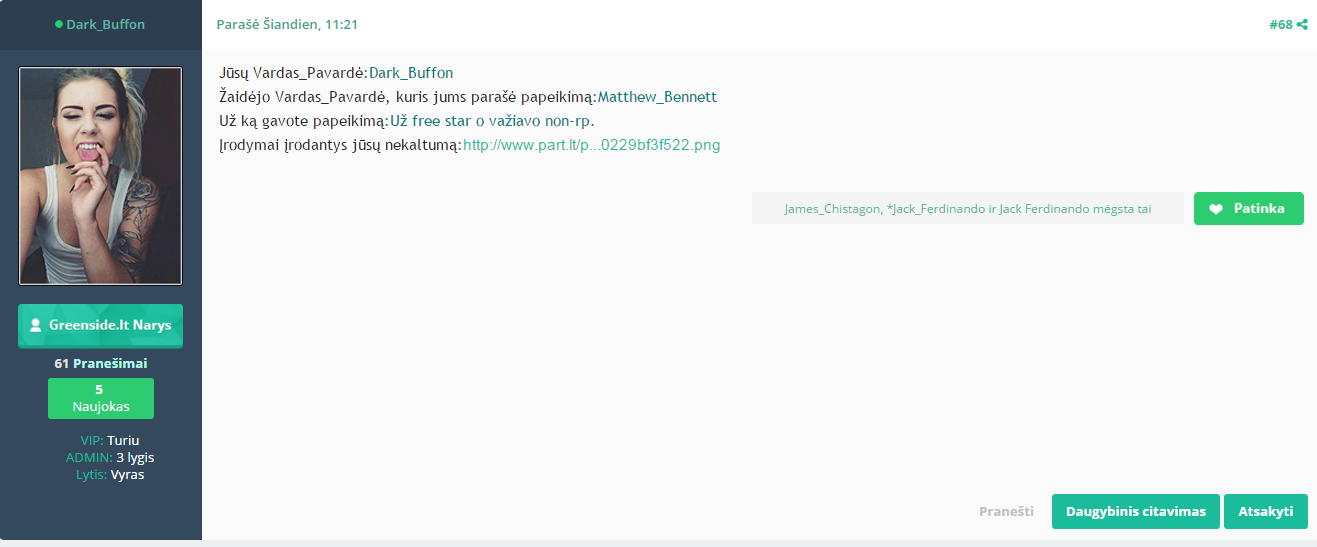Click the Patinka like button
Screen dimensions: 1317x547
coord(1248,209)
